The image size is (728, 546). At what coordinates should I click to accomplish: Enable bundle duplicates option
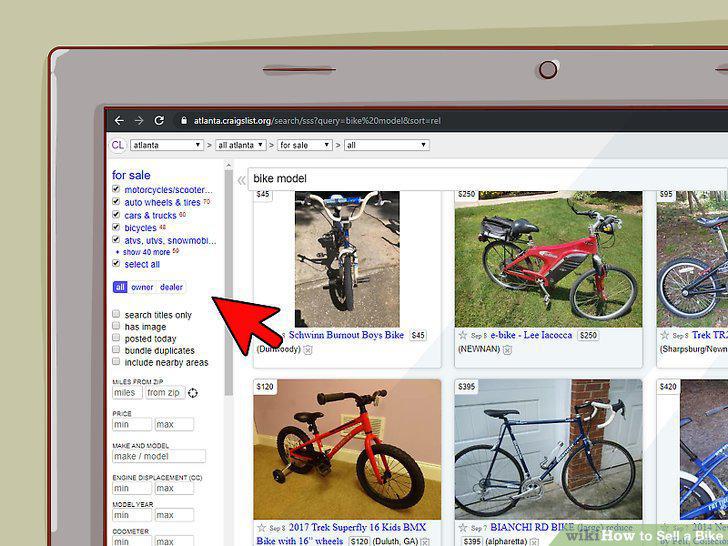pyautogui.click(x=116, y=350)
